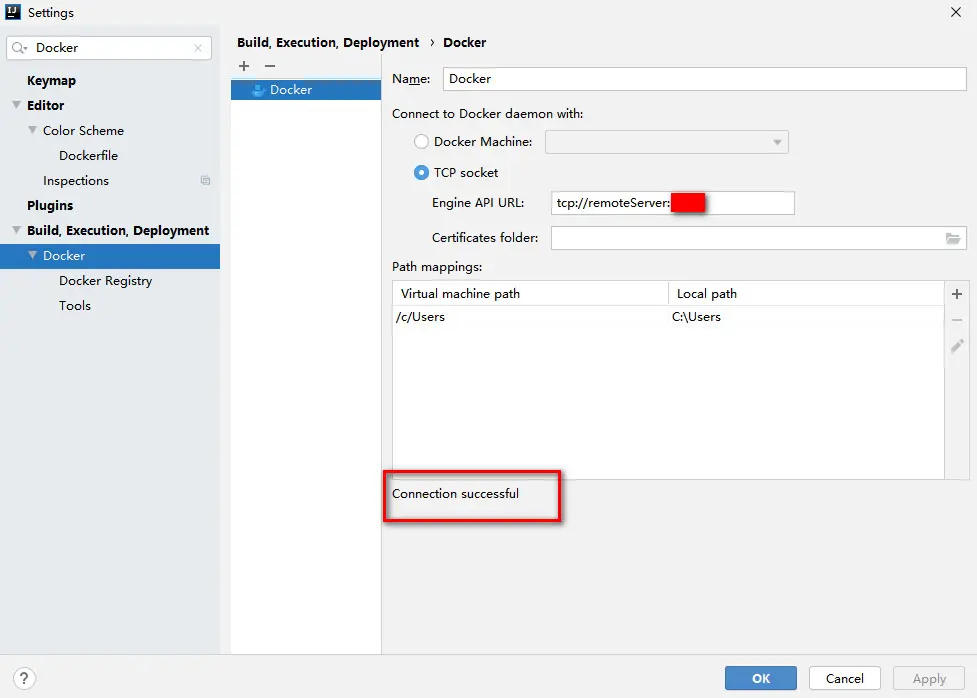
Task: Select Docker whale item in list
Action: (x=305, y=90)
